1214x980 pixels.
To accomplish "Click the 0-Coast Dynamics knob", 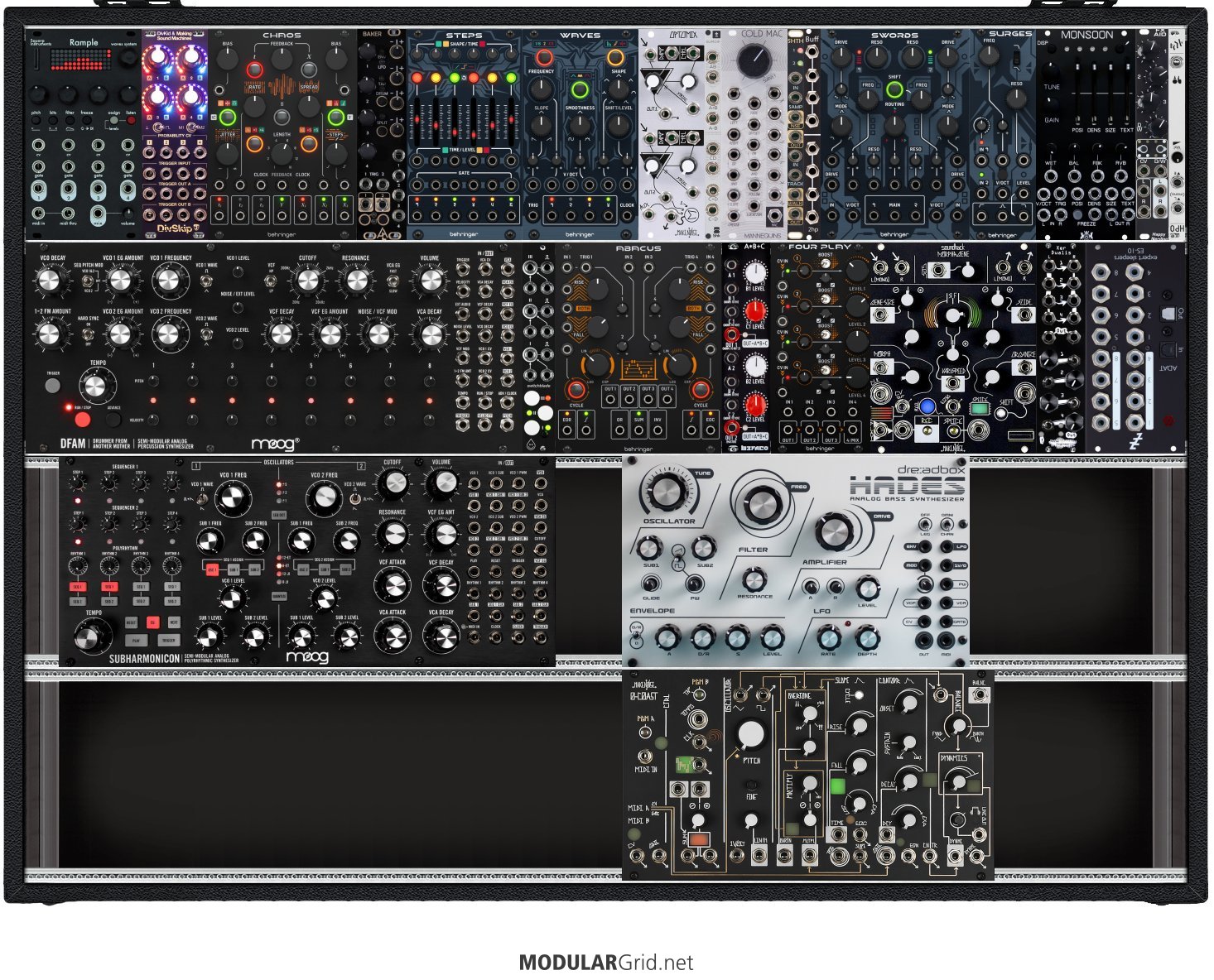I will tap(959, 781).
